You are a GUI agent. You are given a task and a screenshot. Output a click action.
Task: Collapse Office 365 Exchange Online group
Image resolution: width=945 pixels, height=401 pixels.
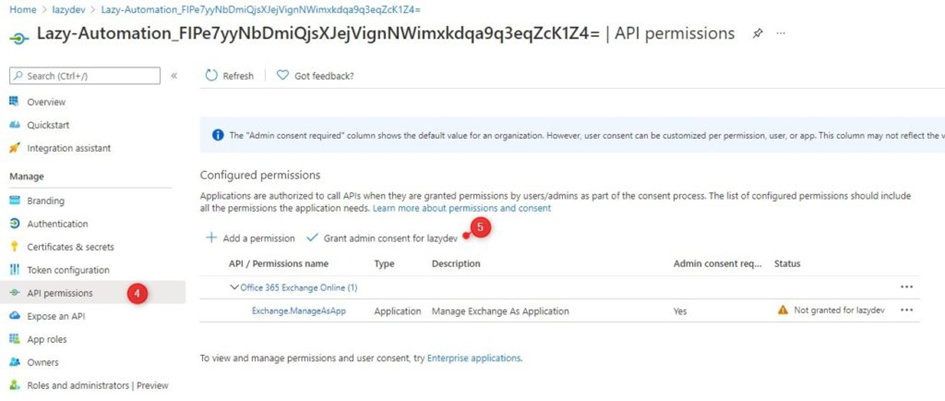(234, 288)
